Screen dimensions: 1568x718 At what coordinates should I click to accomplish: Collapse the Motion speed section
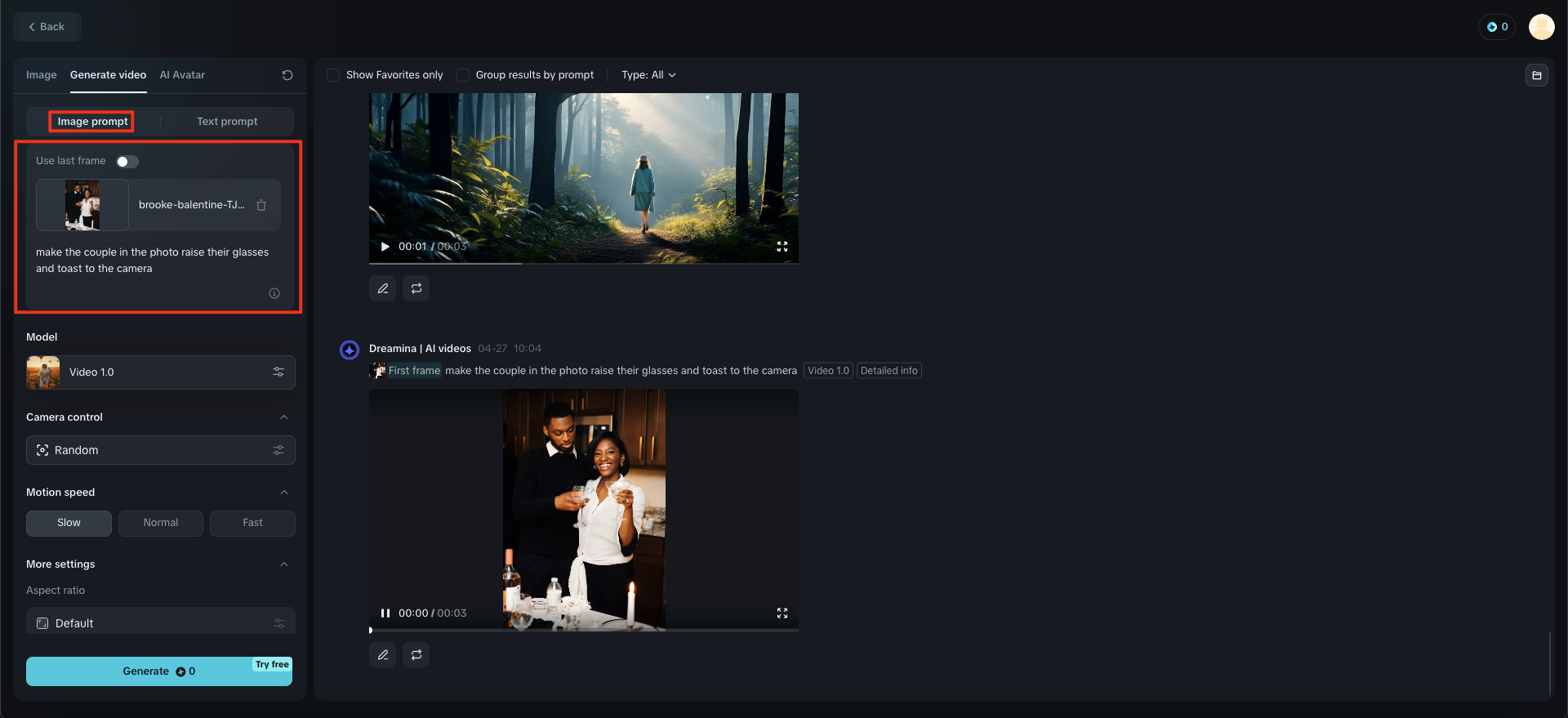pyautogui.click(x=284, y=493)
